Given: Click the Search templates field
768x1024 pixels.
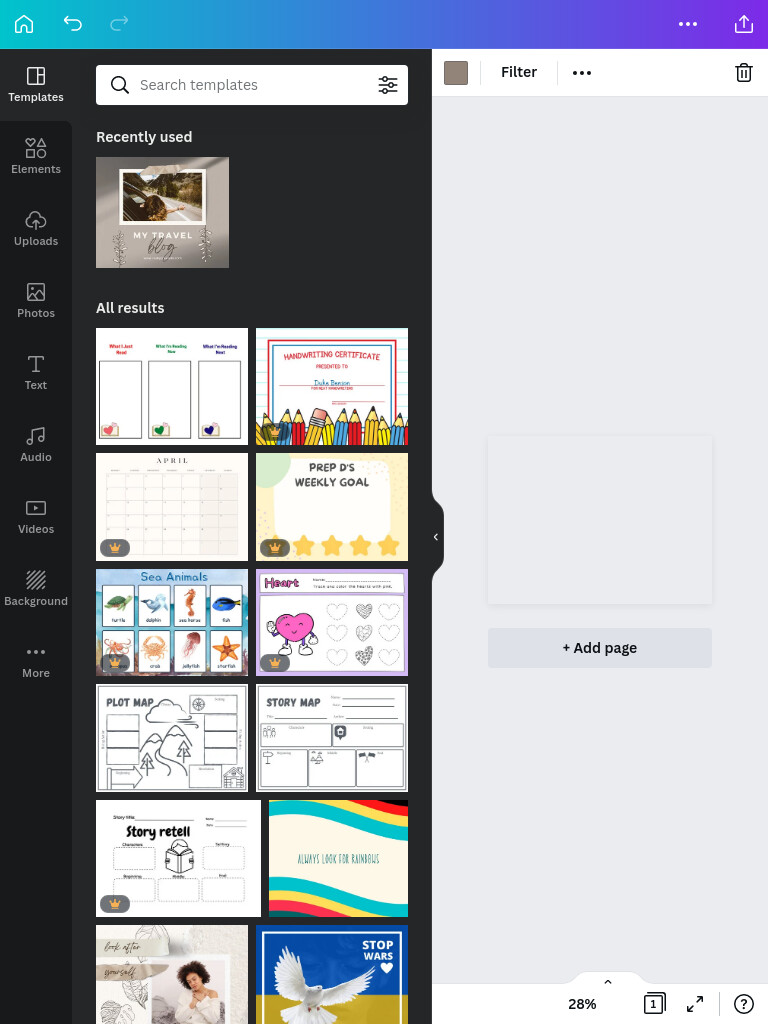Looking at the screenshot, I should (x=252, y=85).
